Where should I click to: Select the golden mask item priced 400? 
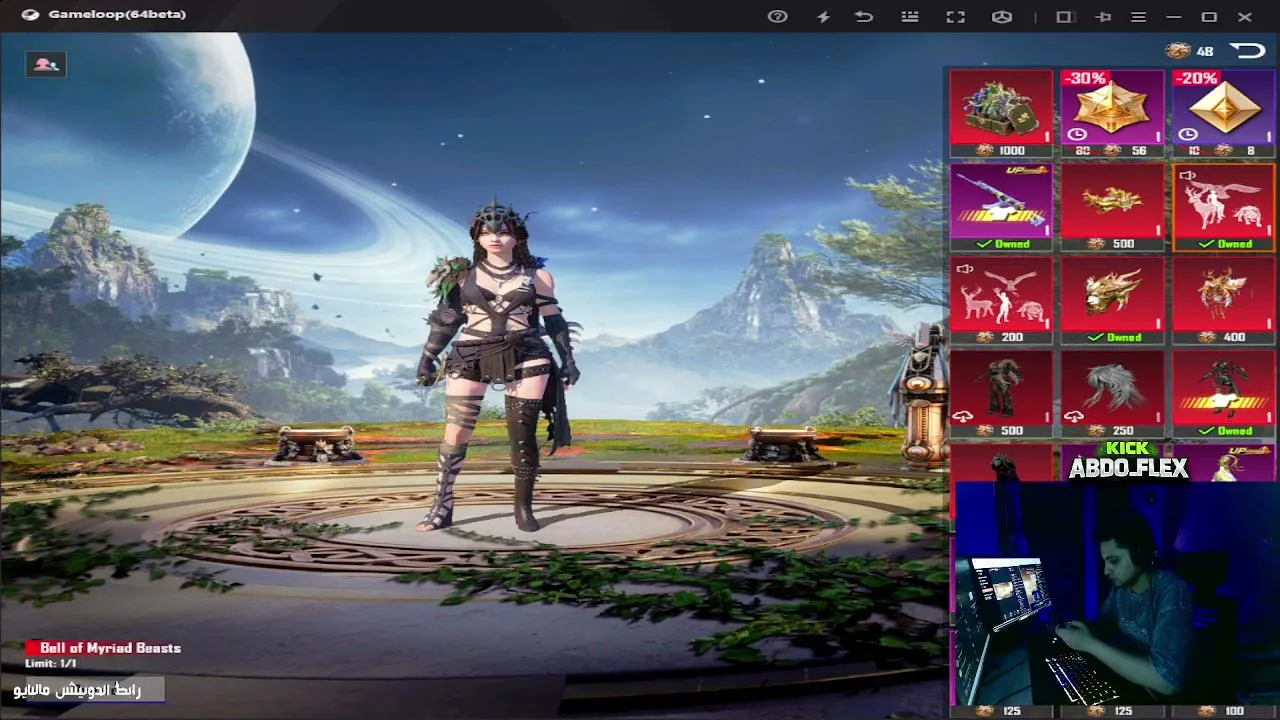(x=1223, y=301)
